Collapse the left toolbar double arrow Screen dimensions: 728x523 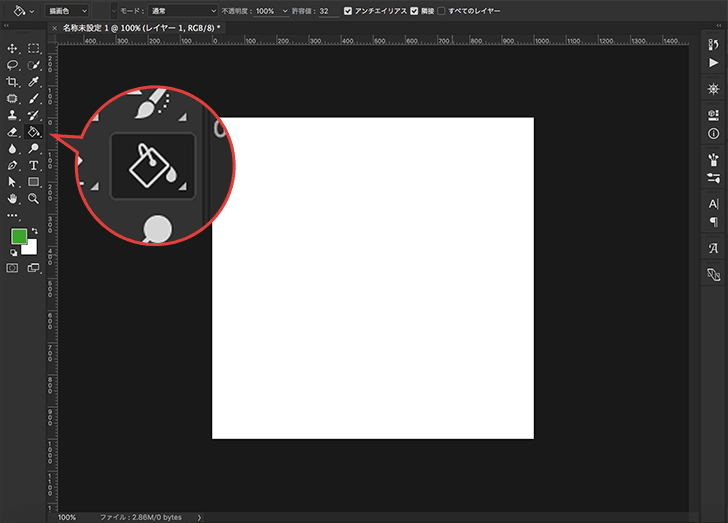(x=6, y=26)
